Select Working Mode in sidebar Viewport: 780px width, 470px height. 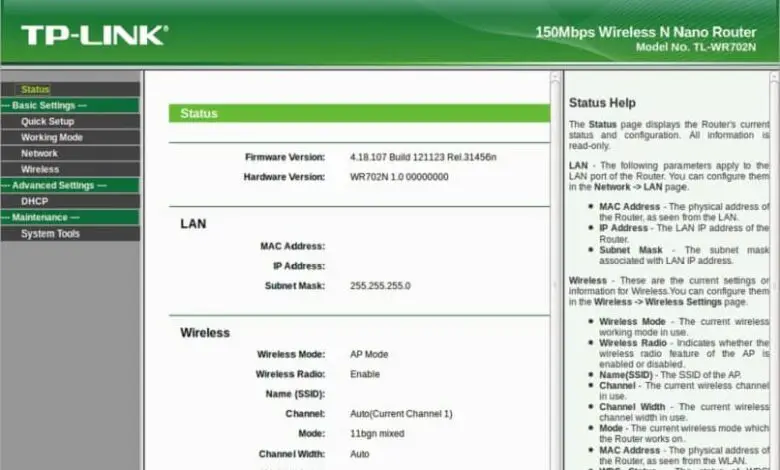[52, 137]
